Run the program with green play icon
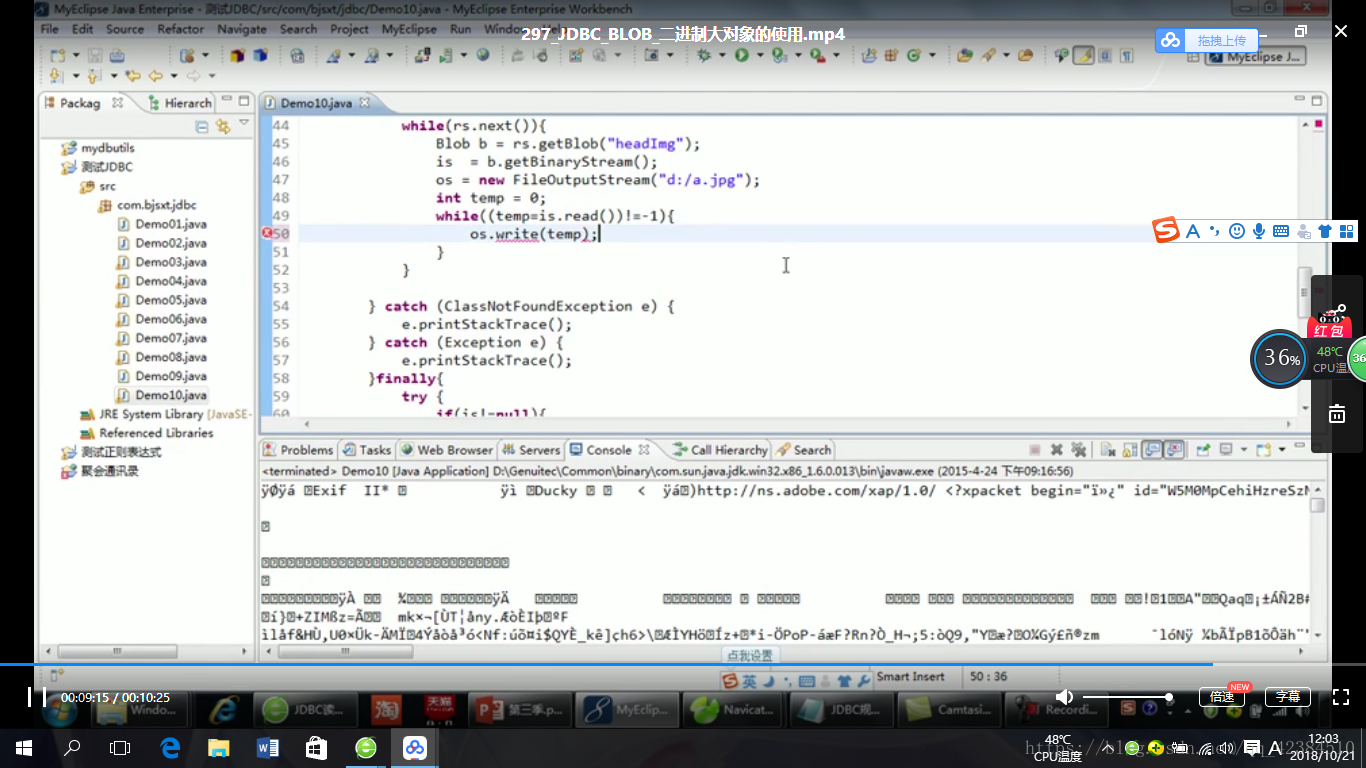This screenshot has width=1366, height=768. click(742, 56)
